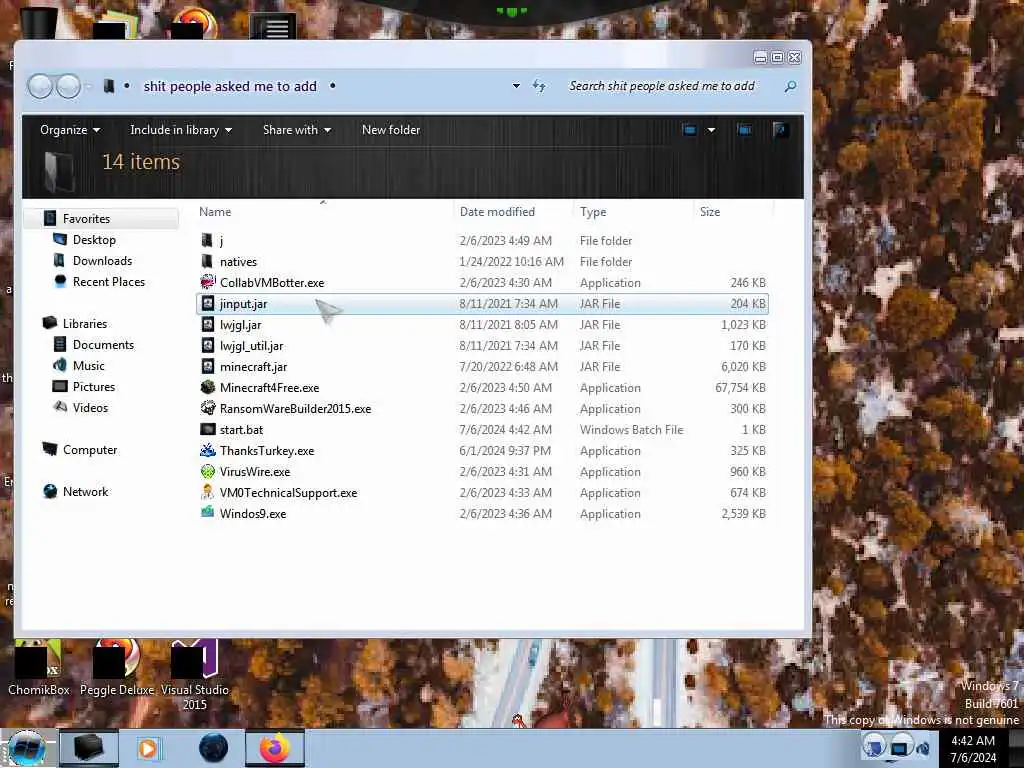Open Downloads in the navigation pane
This screenshot has height=768, width=1024.
pyautogui.click(x=103, y=261)
